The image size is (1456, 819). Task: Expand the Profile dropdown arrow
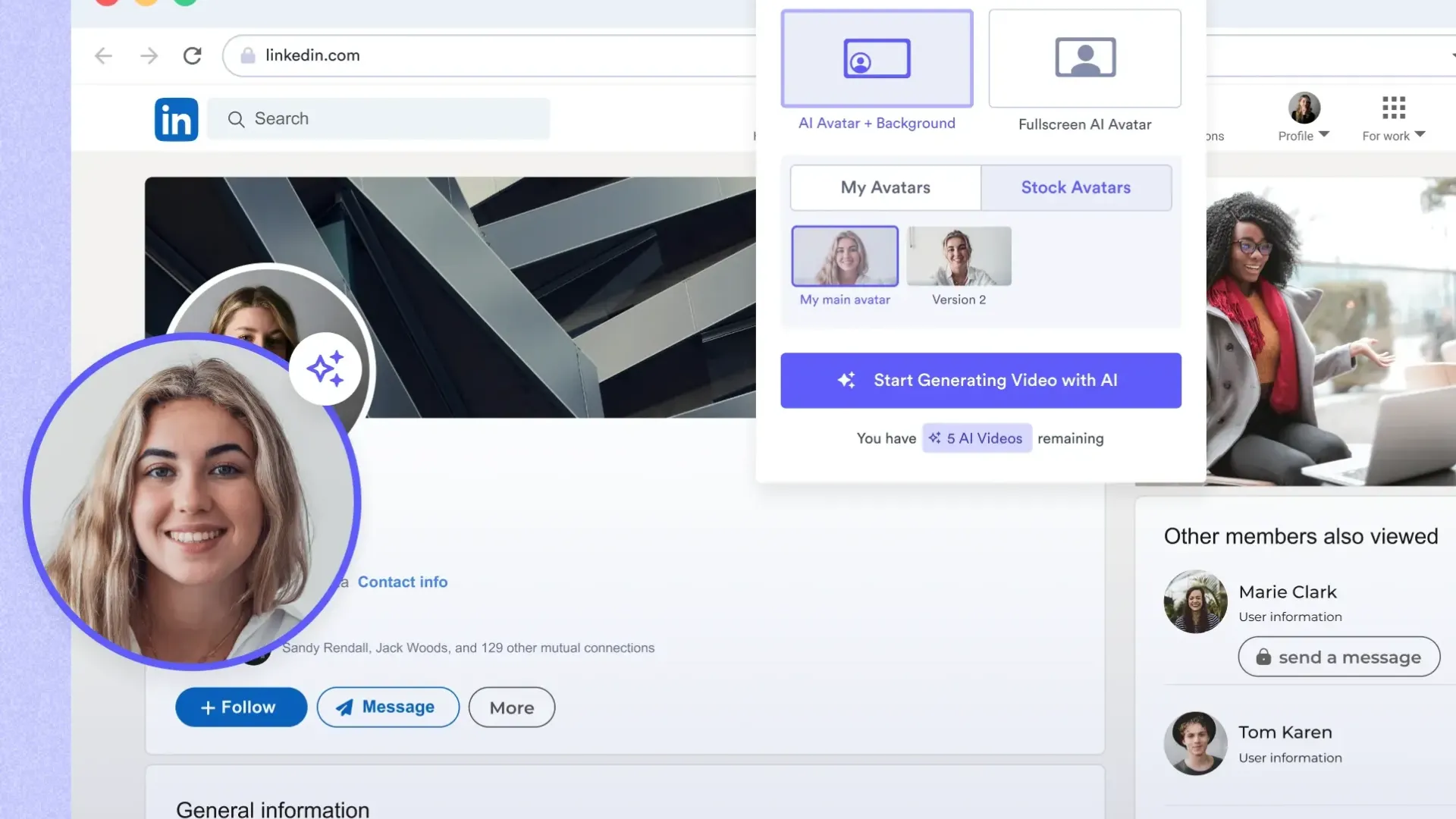(x=1324, y=134)
